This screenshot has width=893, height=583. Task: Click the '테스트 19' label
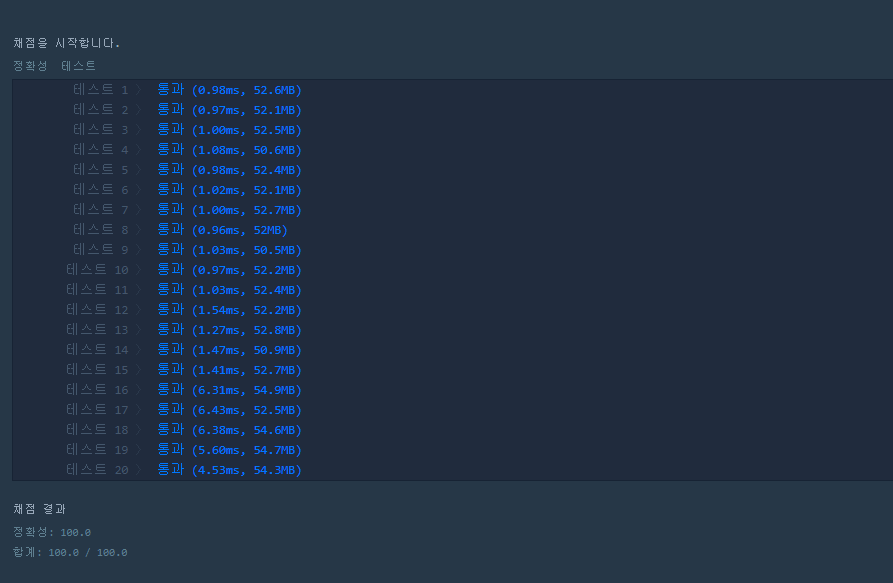coord(97,450)
